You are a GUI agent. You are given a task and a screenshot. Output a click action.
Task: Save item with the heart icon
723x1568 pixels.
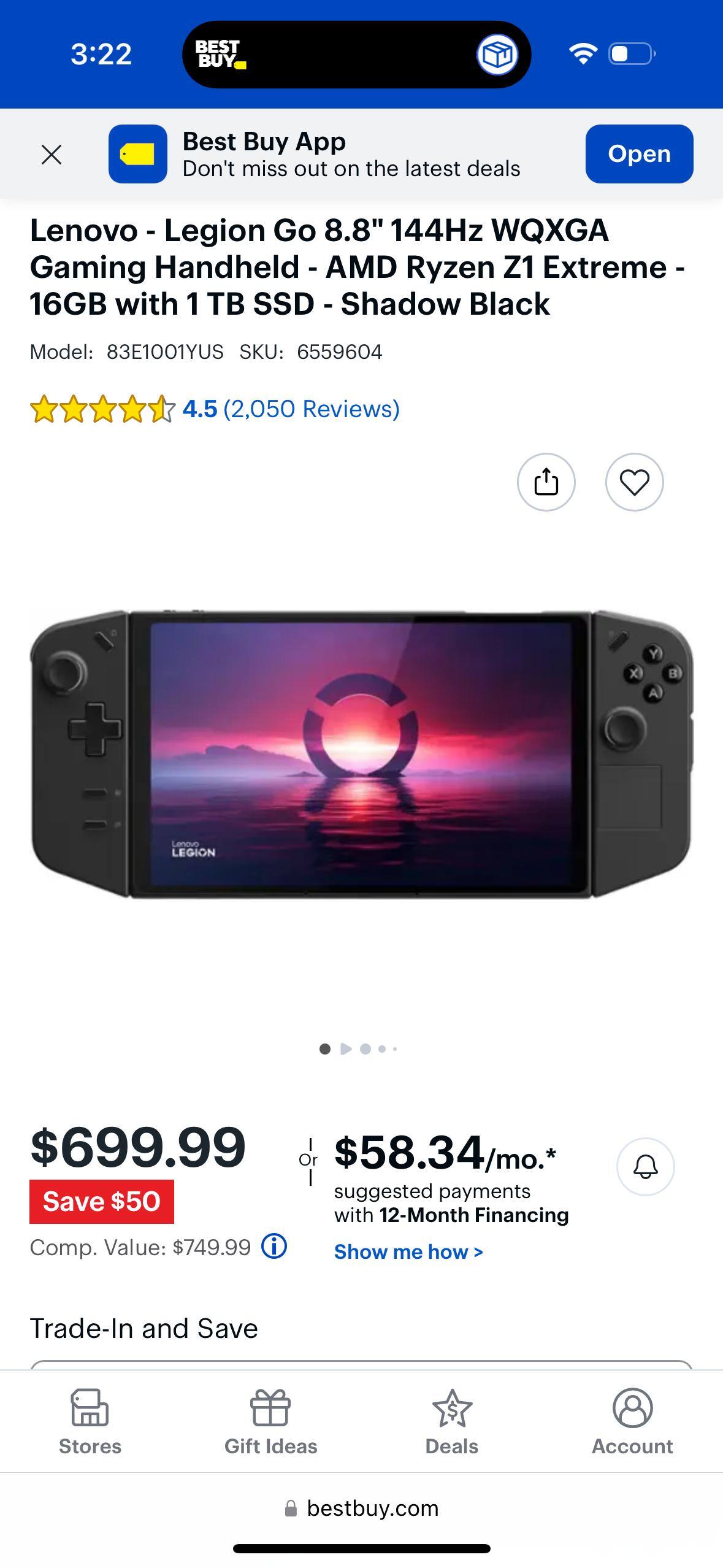pyautogui.click(x=634, y=482)
